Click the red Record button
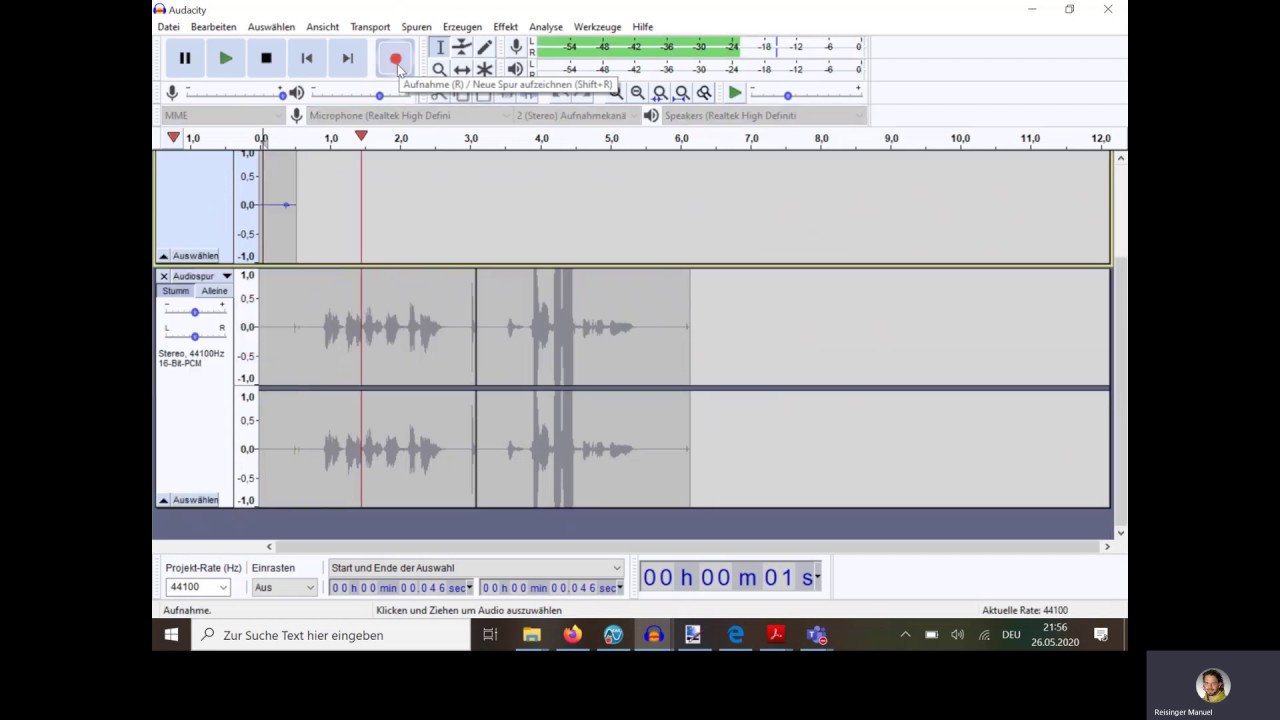 pyautogui.click(x=395, y=59)
